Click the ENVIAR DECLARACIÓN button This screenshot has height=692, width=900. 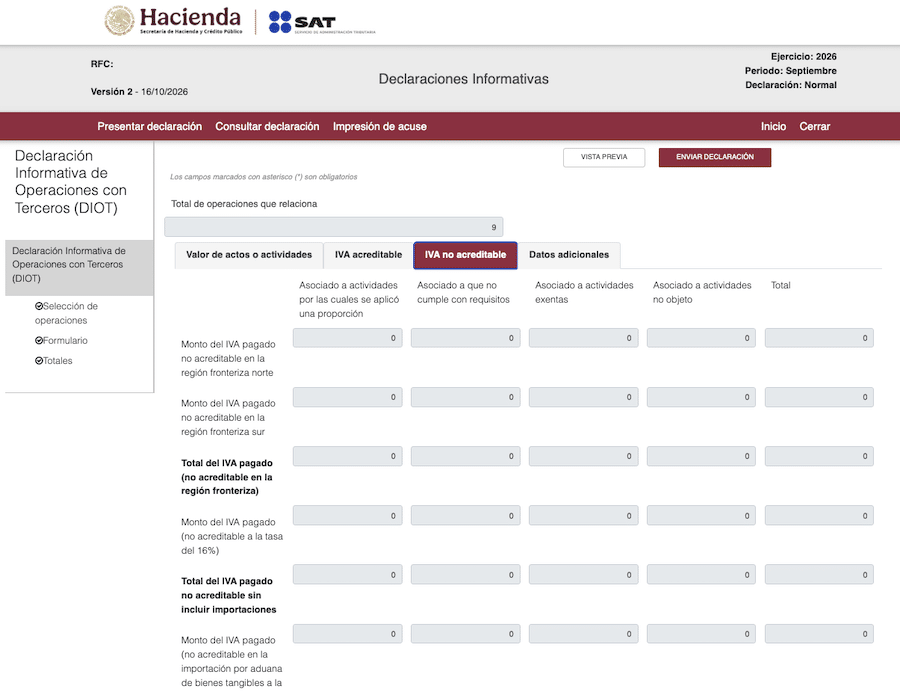pyautogui.click(x=715, y=157)
